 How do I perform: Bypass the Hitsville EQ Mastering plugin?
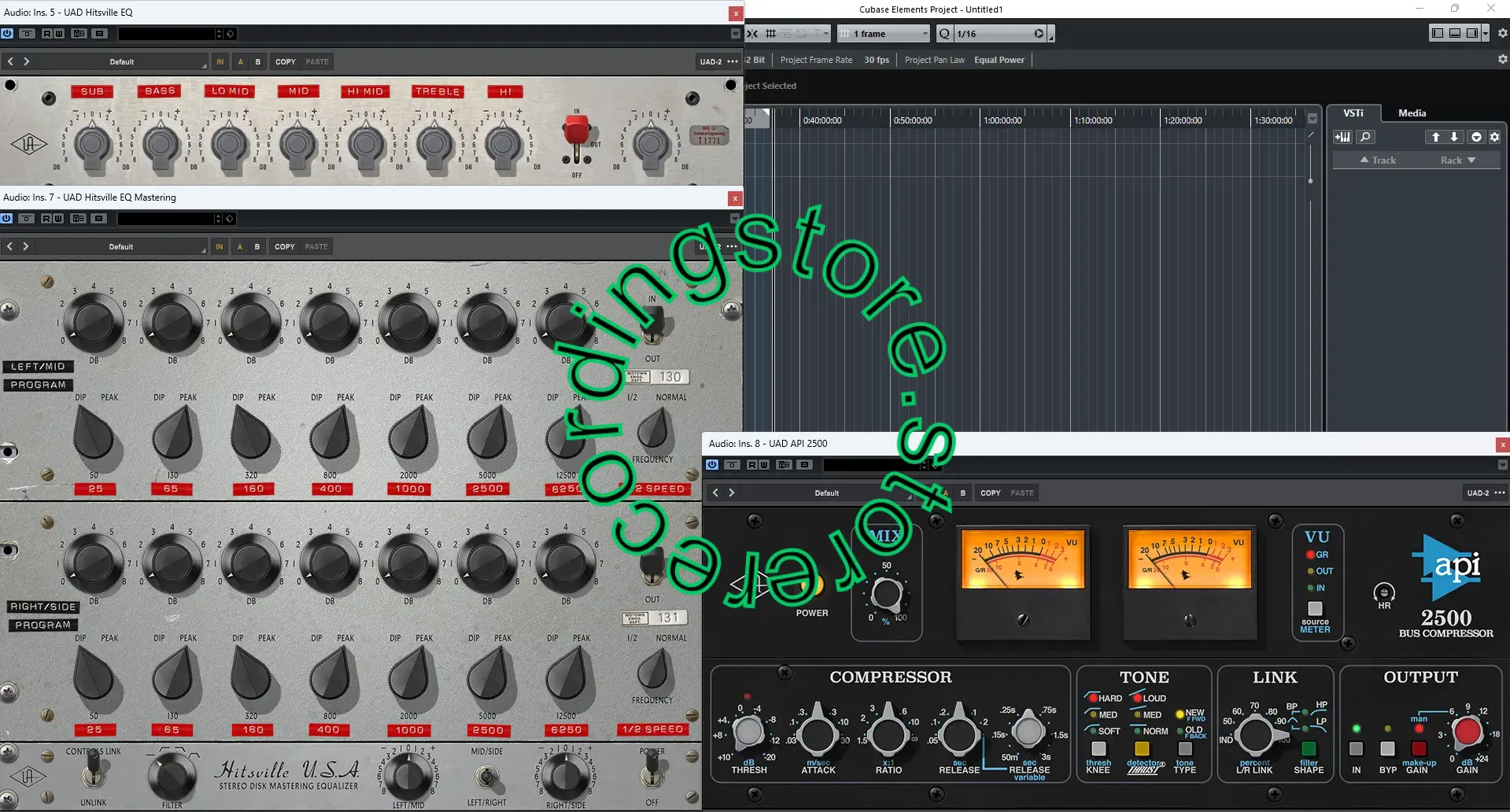pos(7,219)
